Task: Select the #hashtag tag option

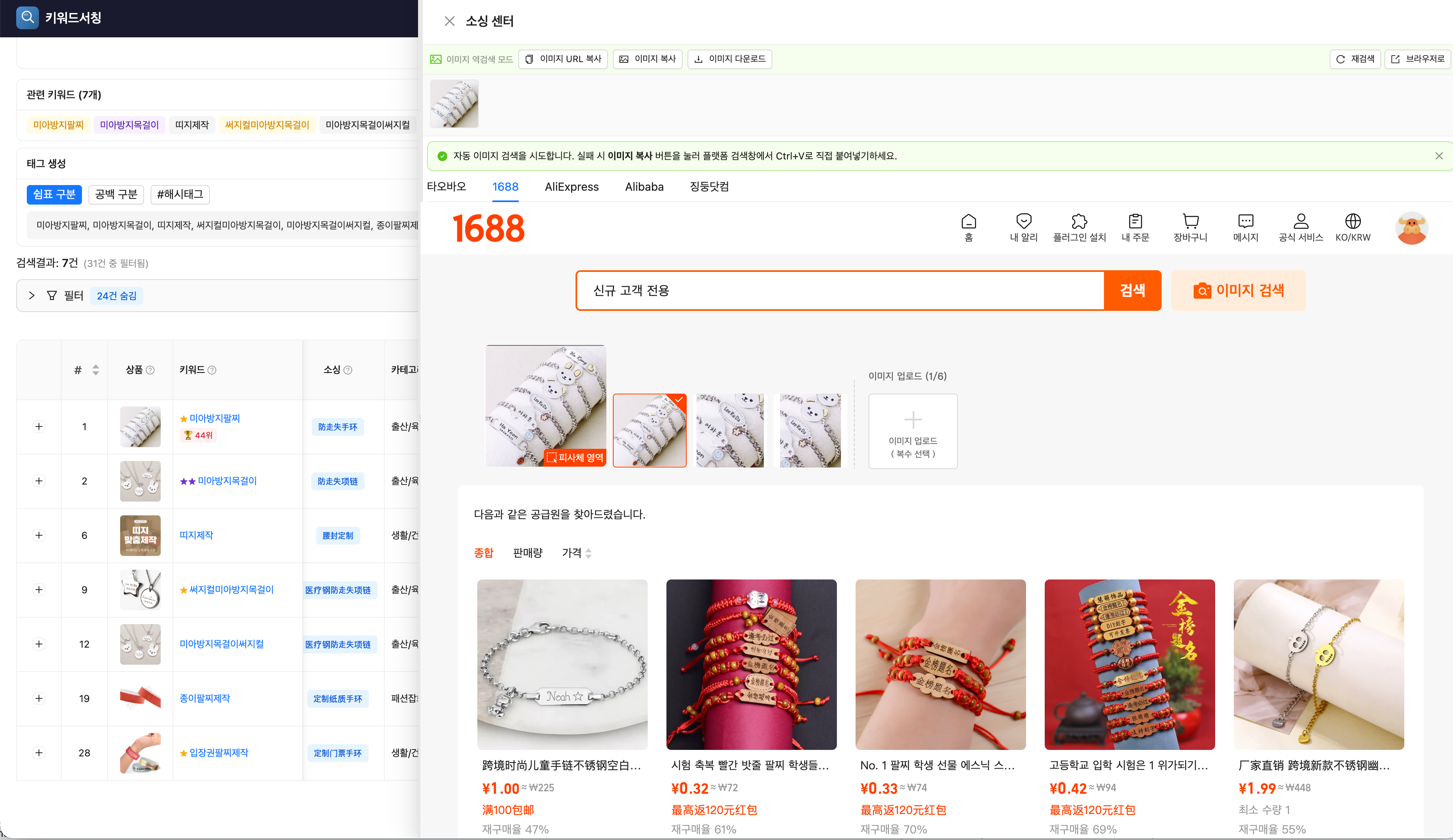Action: [180, 194]
